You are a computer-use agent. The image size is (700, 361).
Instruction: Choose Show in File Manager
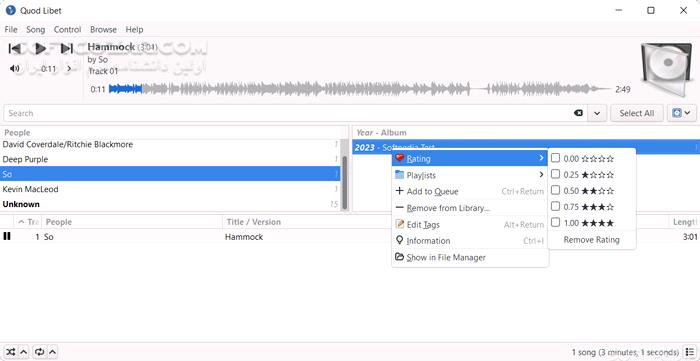click(470, 257)
